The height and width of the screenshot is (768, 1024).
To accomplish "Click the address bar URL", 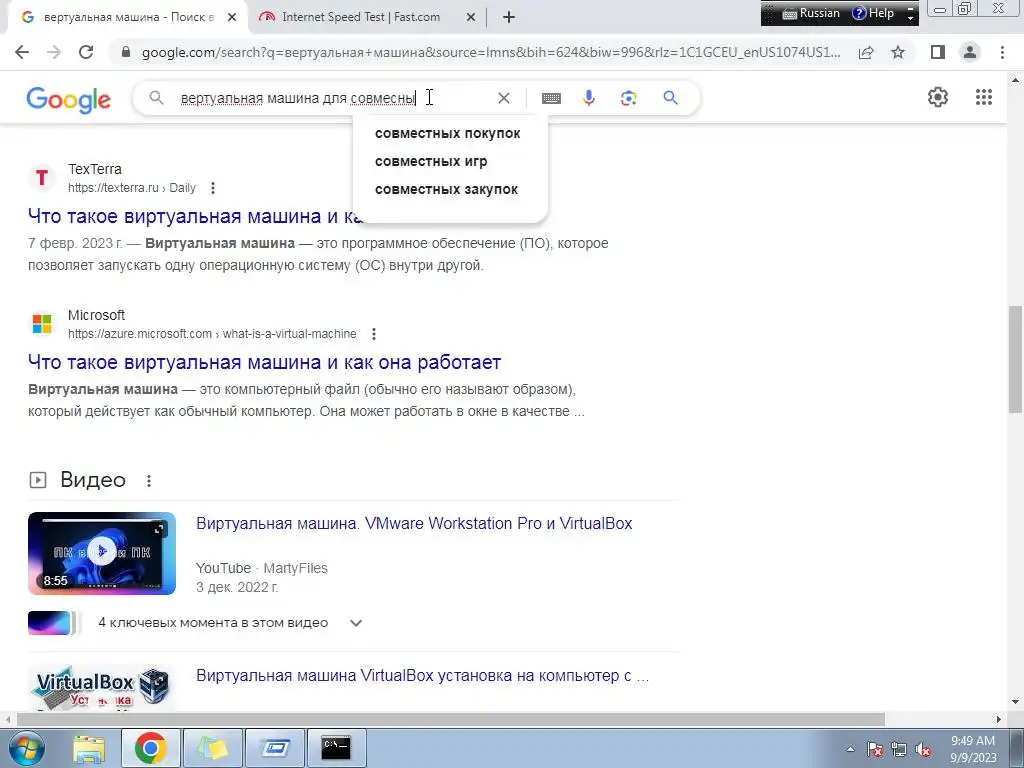I will pos(491,52).
